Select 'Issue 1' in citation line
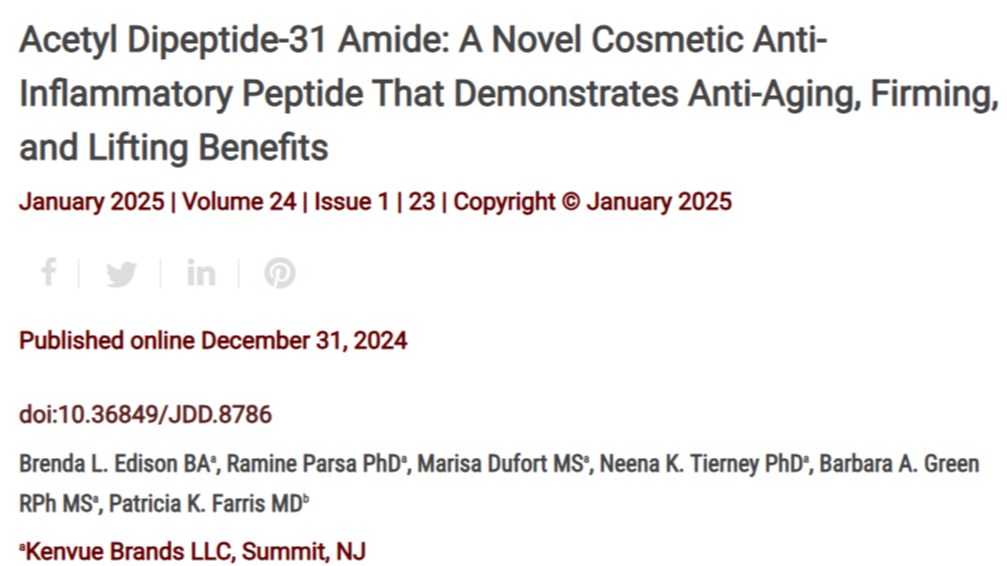Viewport: 1007px width, 566px height. click(351, 202)
